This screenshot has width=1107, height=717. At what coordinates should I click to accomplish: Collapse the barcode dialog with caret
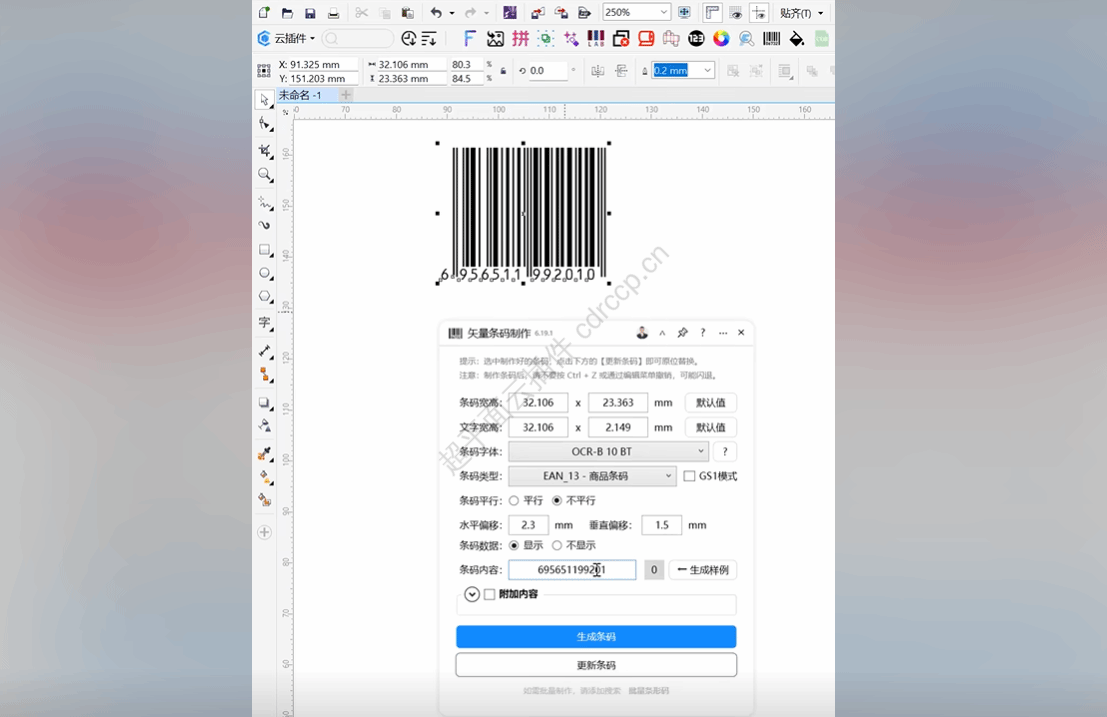[x=662, y=332]
